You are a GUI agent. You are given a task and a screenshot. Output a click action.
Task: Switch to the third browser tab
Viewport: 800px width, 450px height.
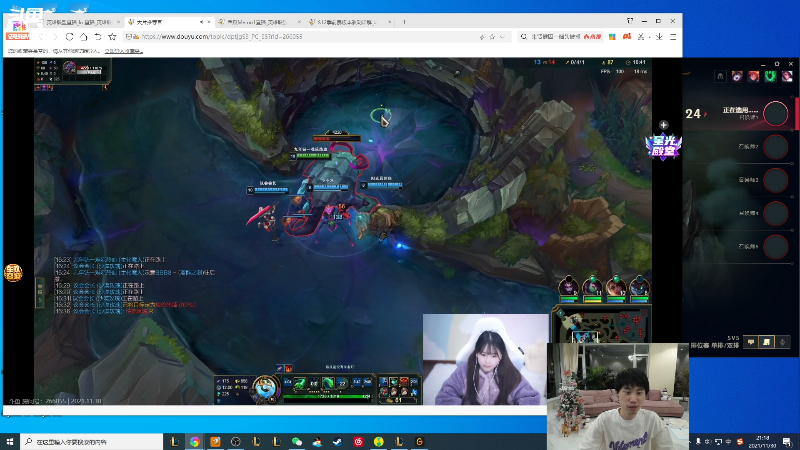(x=258, y=22)
